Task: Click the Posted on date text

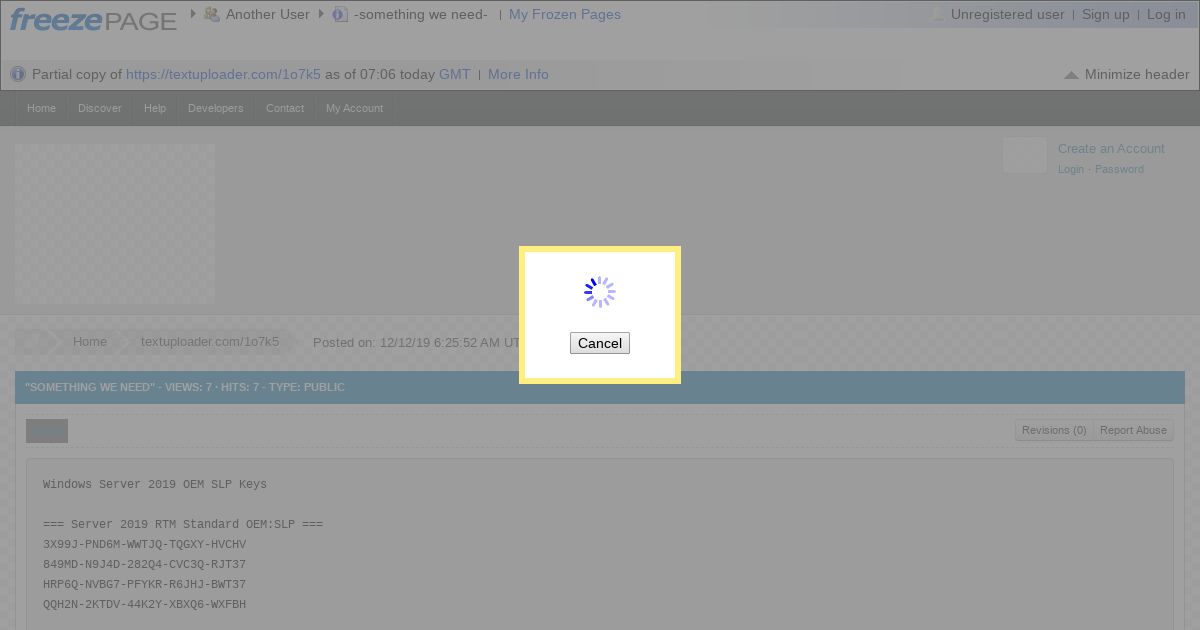Action: point(414,342)
